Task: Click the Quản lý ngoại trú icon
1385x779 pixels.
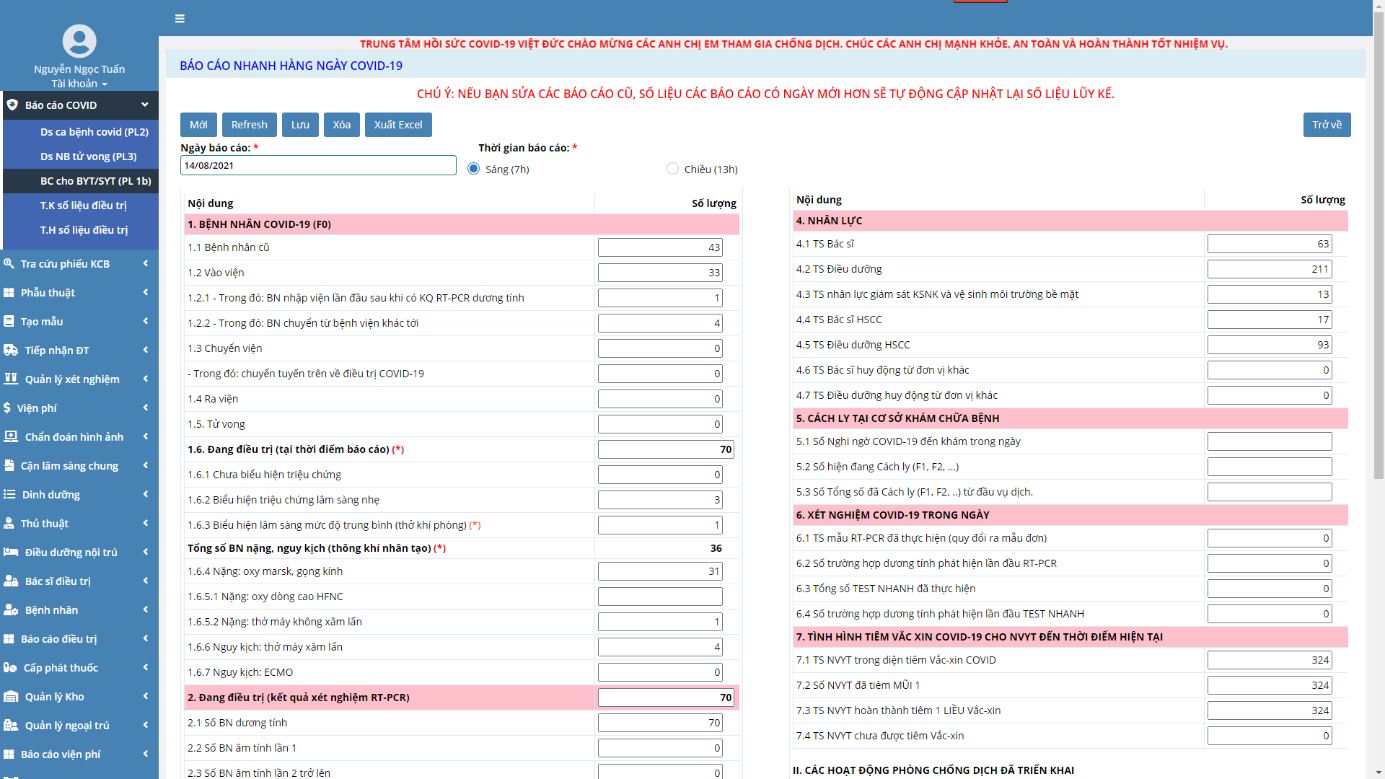Action: coord(10,725)
